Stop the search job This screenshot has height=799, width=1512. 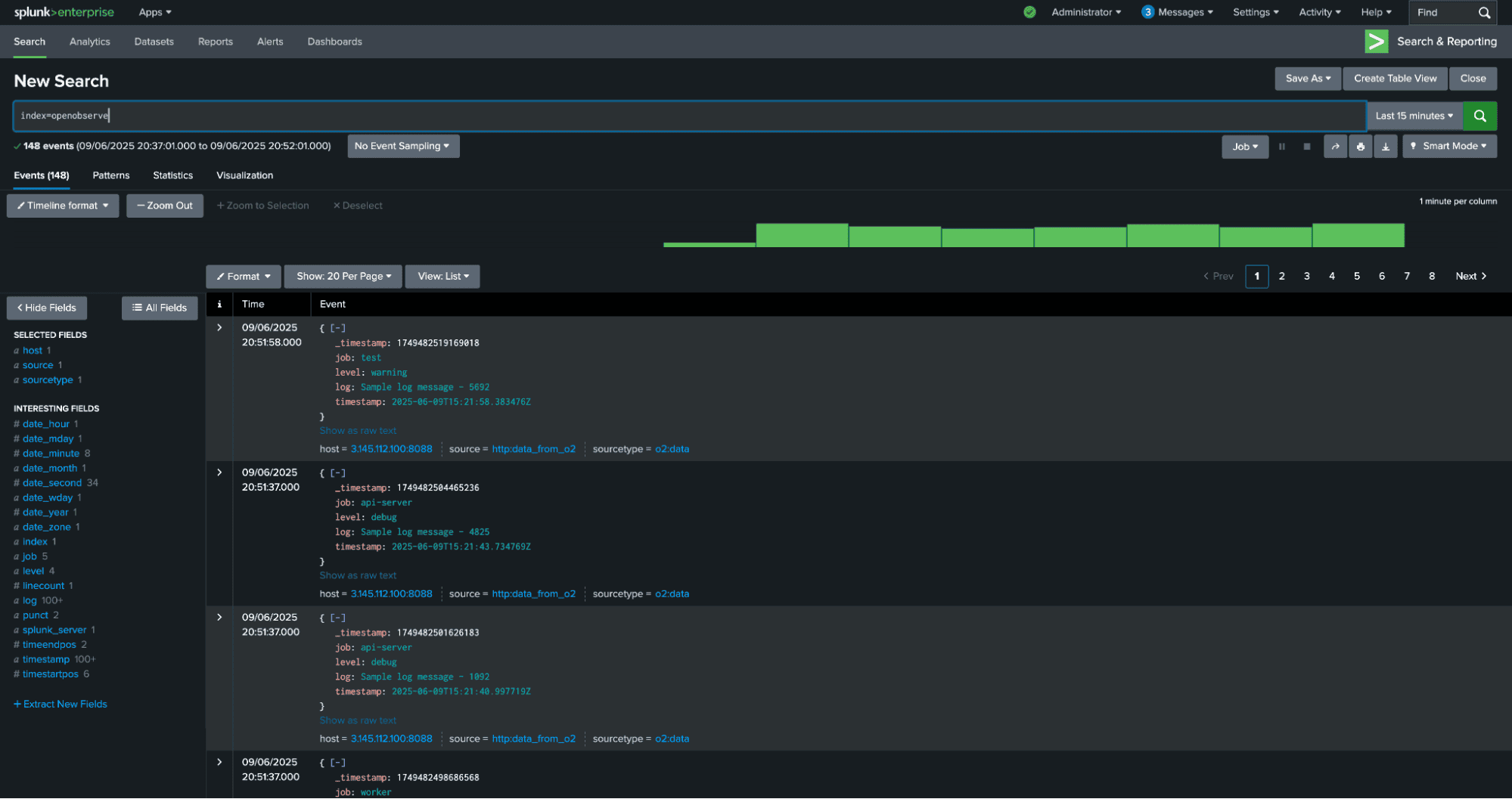[x=1306, y=147]
